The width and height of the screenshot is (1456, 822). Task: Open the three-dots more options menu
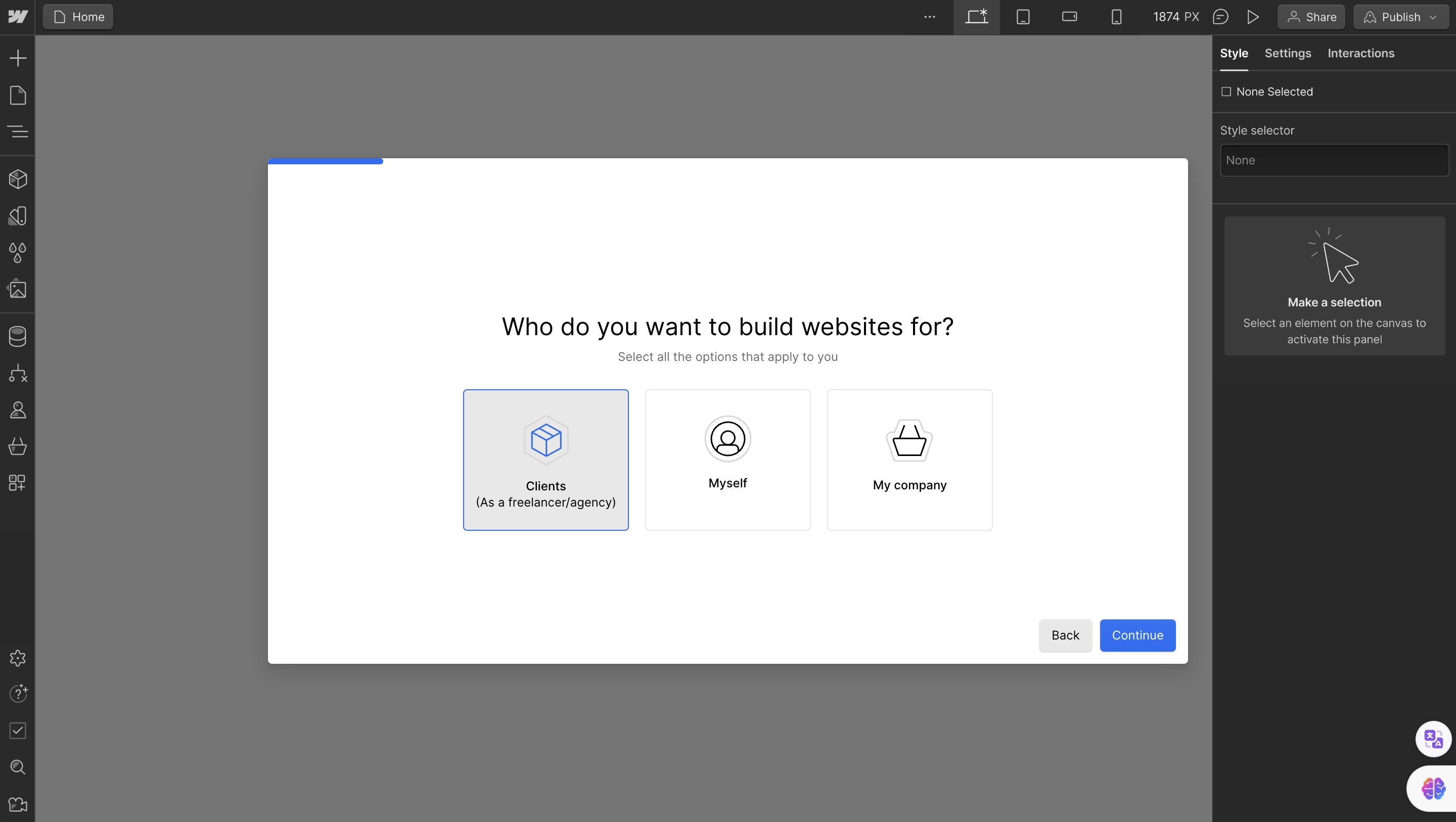click(929, 17)
